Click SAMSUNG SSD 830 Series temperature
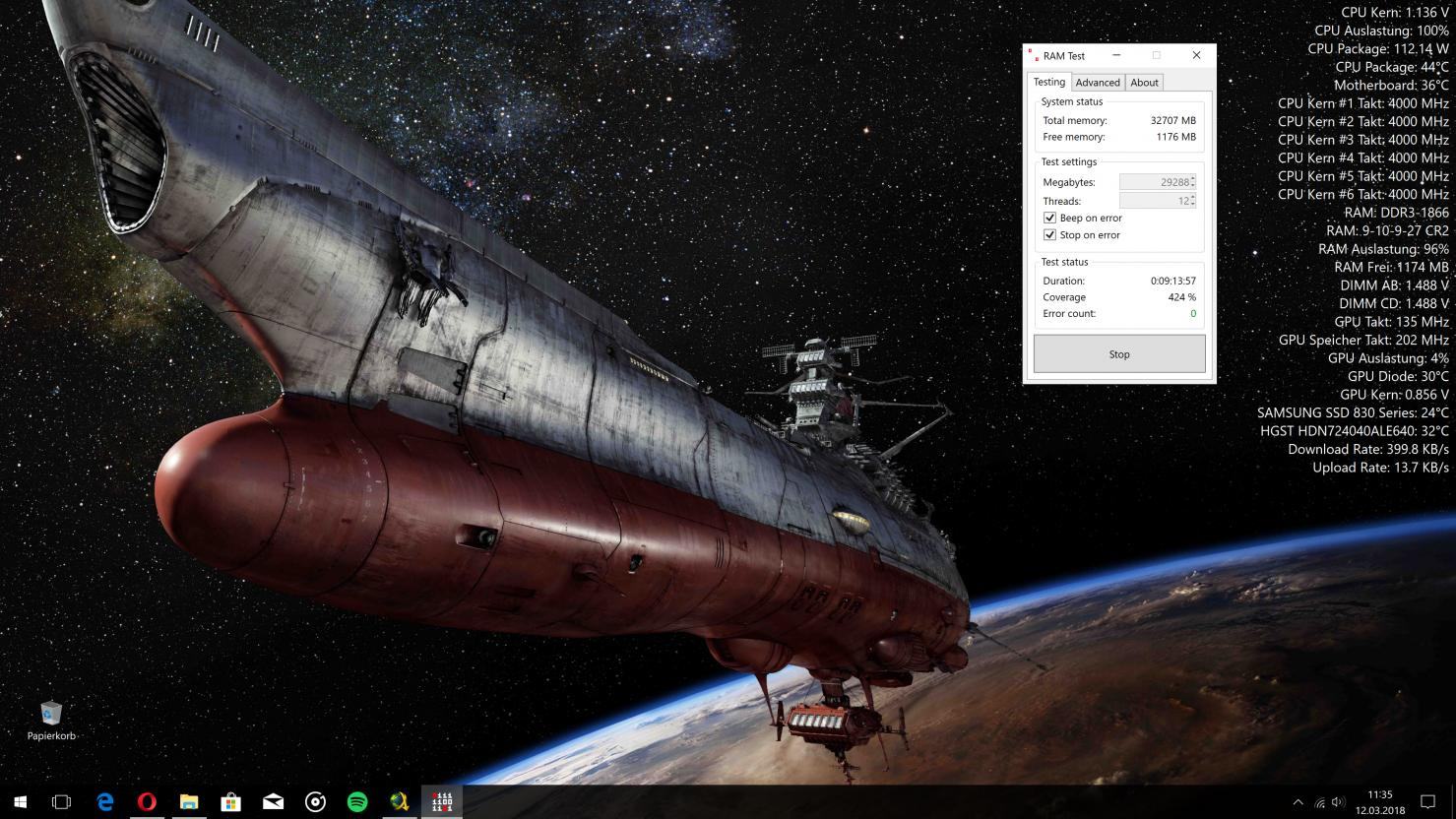 [x=1353, y=412]
